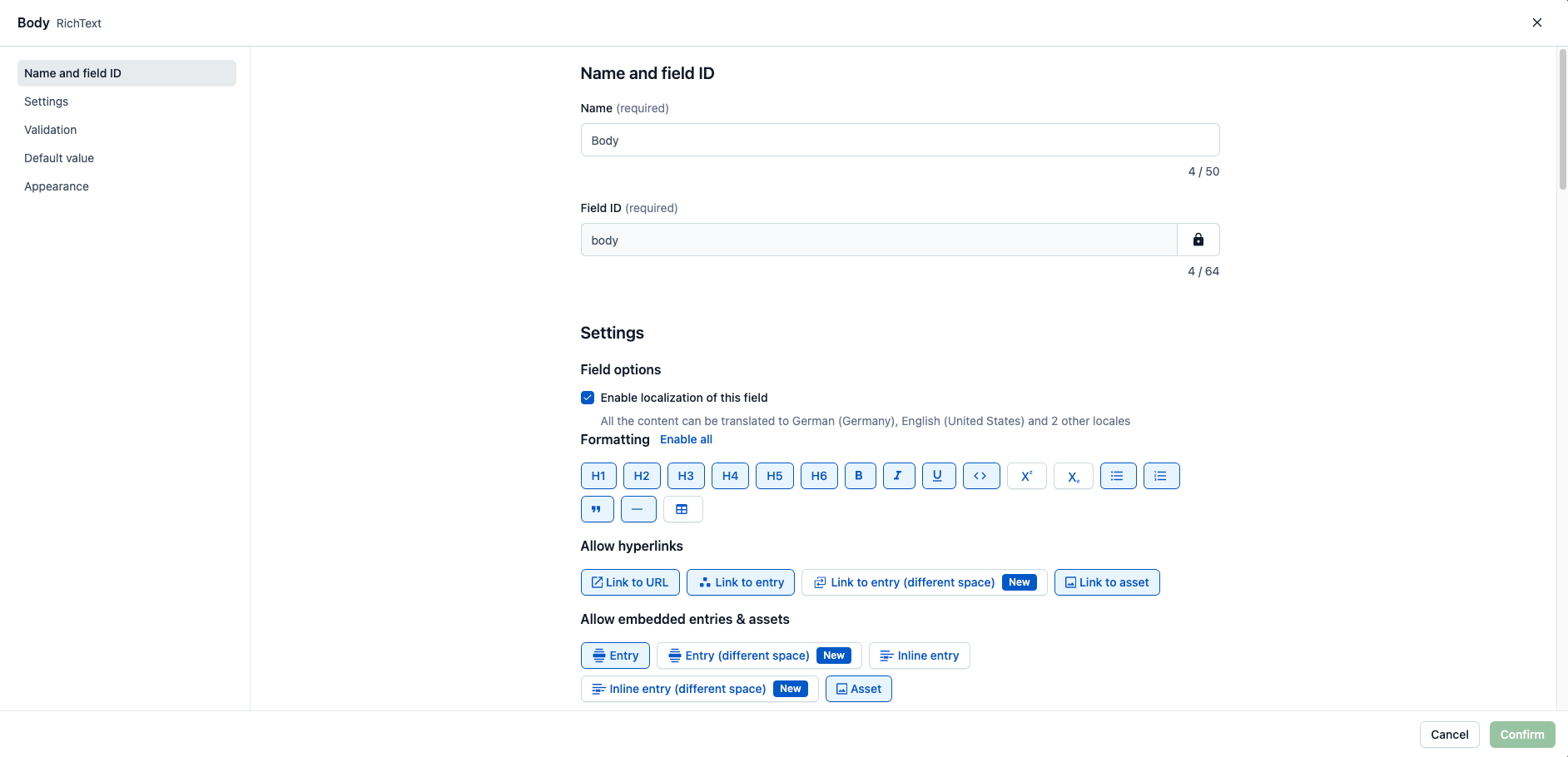Toggle the H3 heading format
The image size is (1568, 757).
pos(686,476)
